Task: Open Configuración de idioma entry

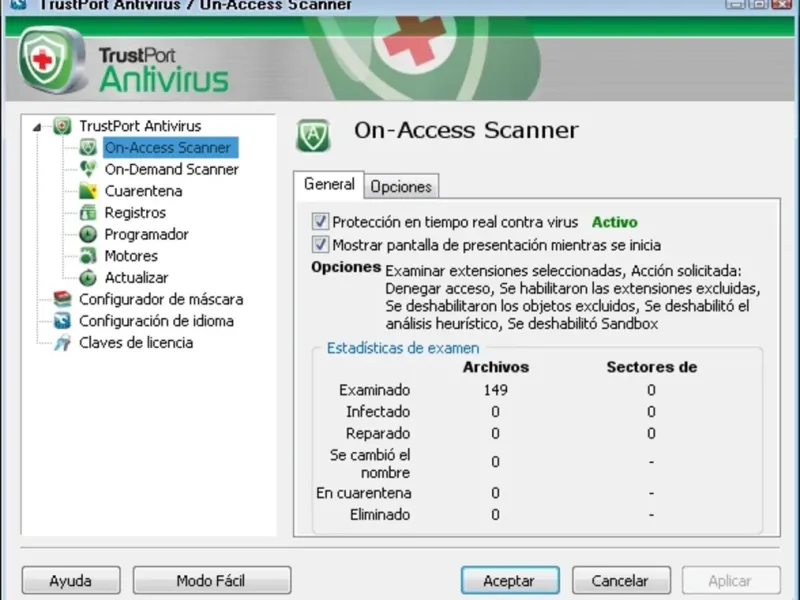Action: (x=156, y=321)
